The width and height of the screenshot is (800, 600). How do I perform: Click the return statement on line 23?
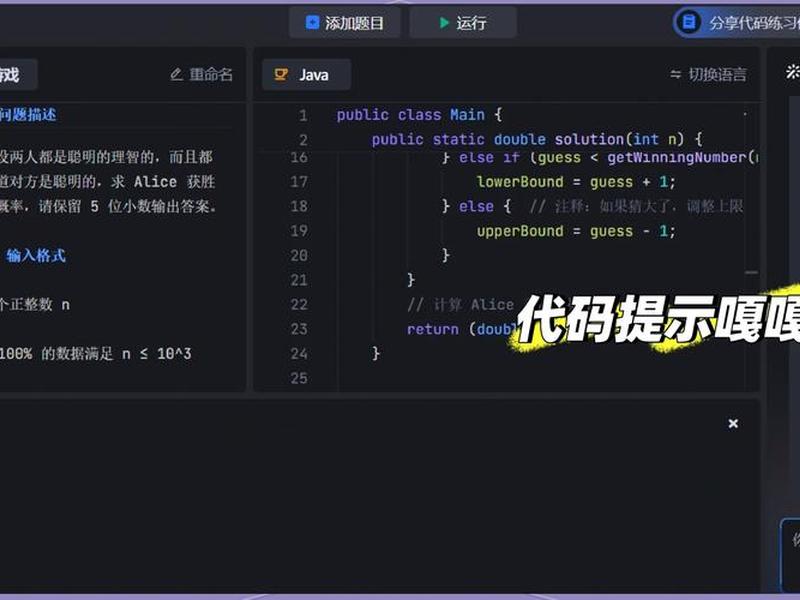[x=461, y=329]
